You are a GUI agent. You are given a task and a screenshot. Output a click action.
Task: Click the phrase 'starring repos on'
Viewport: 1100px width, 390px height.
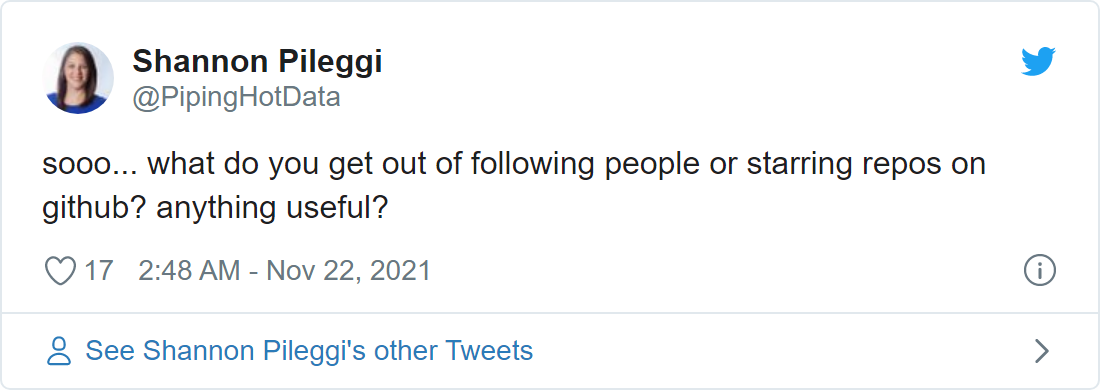point(866,165)
